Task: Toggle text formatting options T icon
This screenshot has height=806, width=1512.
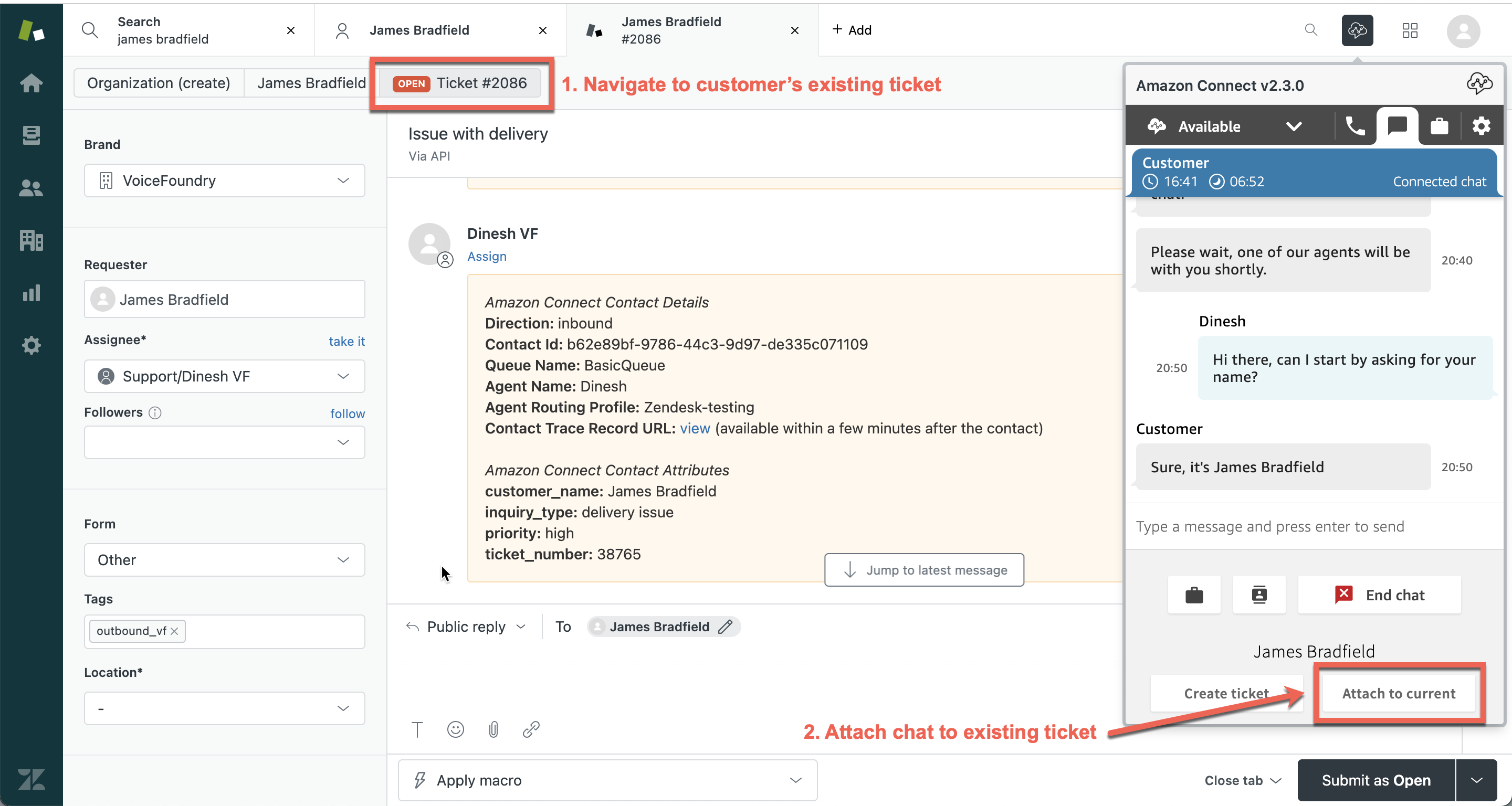Action: click(417, 729)
